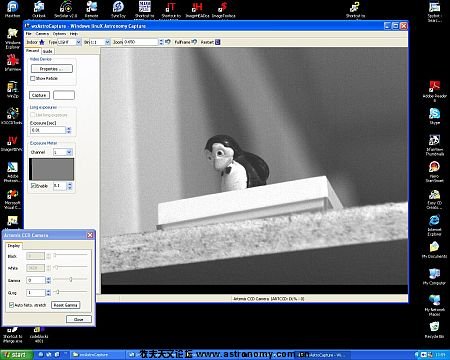Click the Indoor star icon in toolbar
The image size is (450, 360).
[x=42, y=42]
